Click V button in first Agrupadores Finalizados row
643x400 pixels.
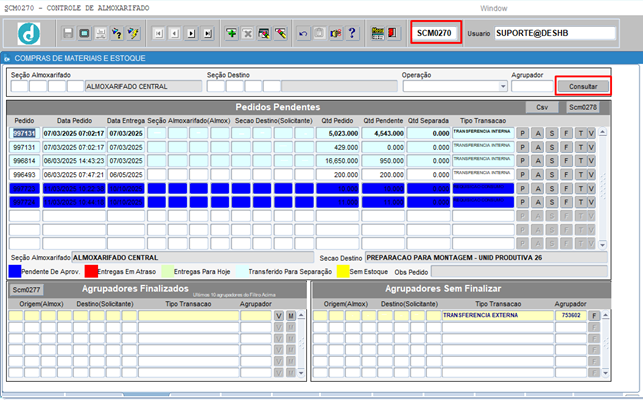[279, 316]
